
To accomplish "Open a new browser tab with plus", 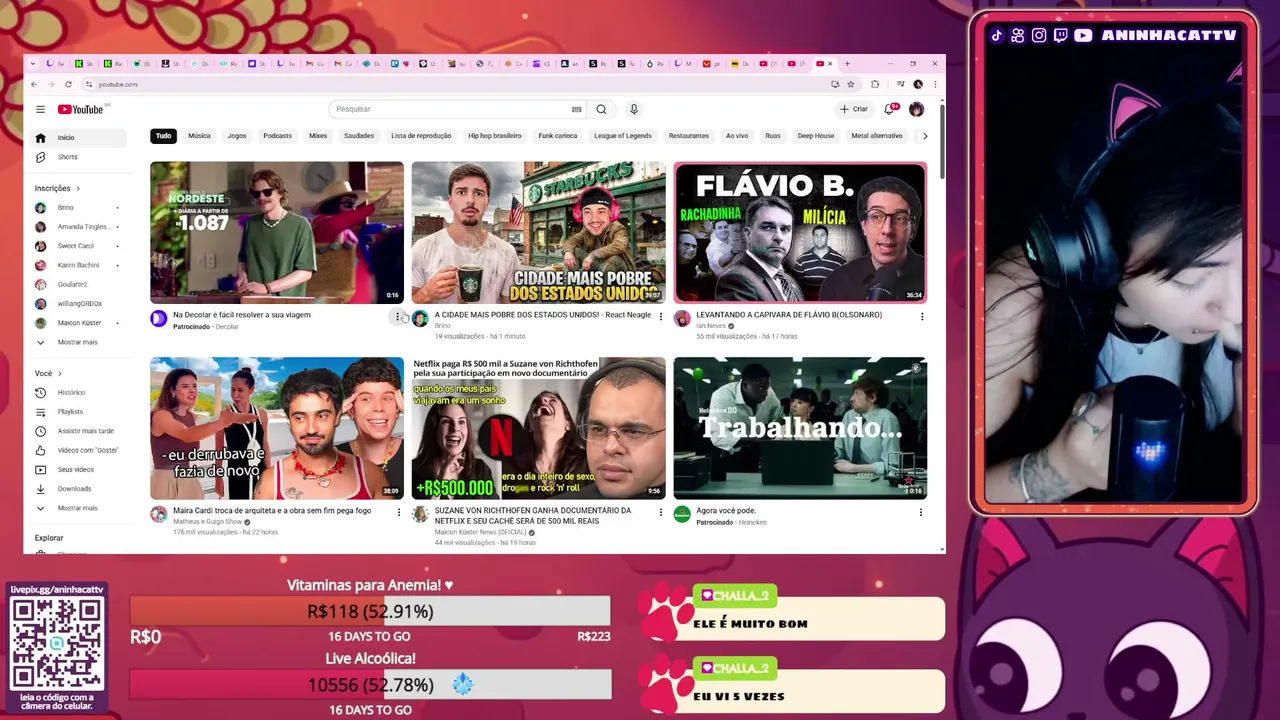I will (x=848, y=64).
